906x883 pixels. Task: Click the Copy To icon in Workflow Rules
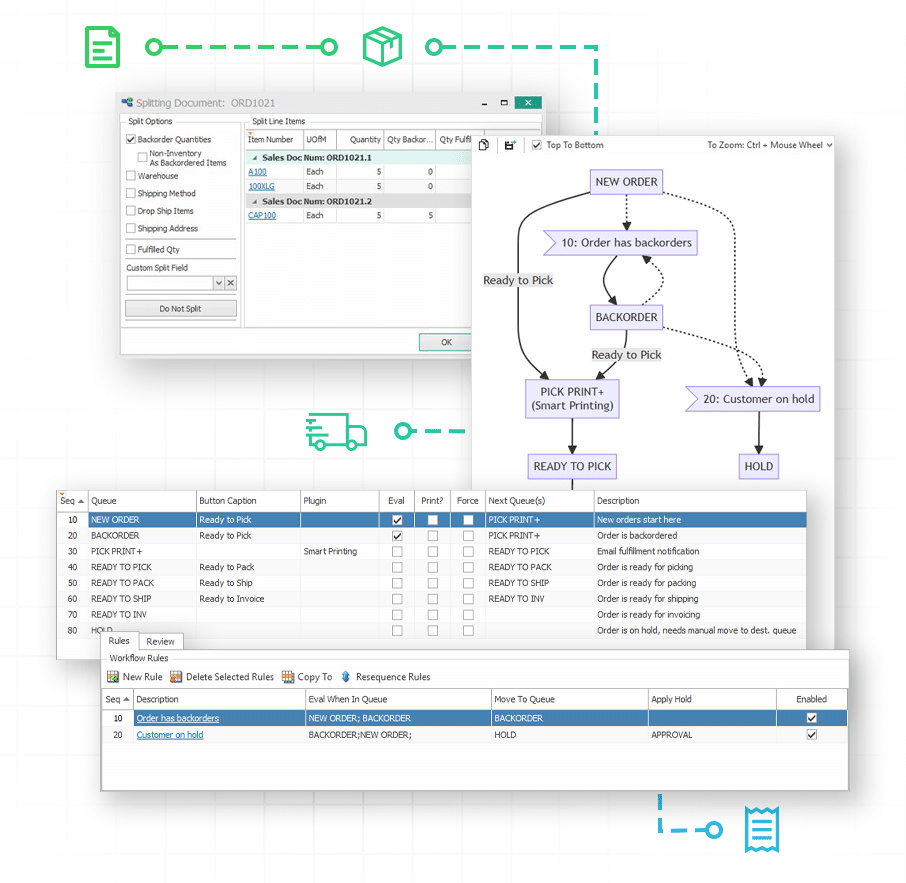click(287, 677)
